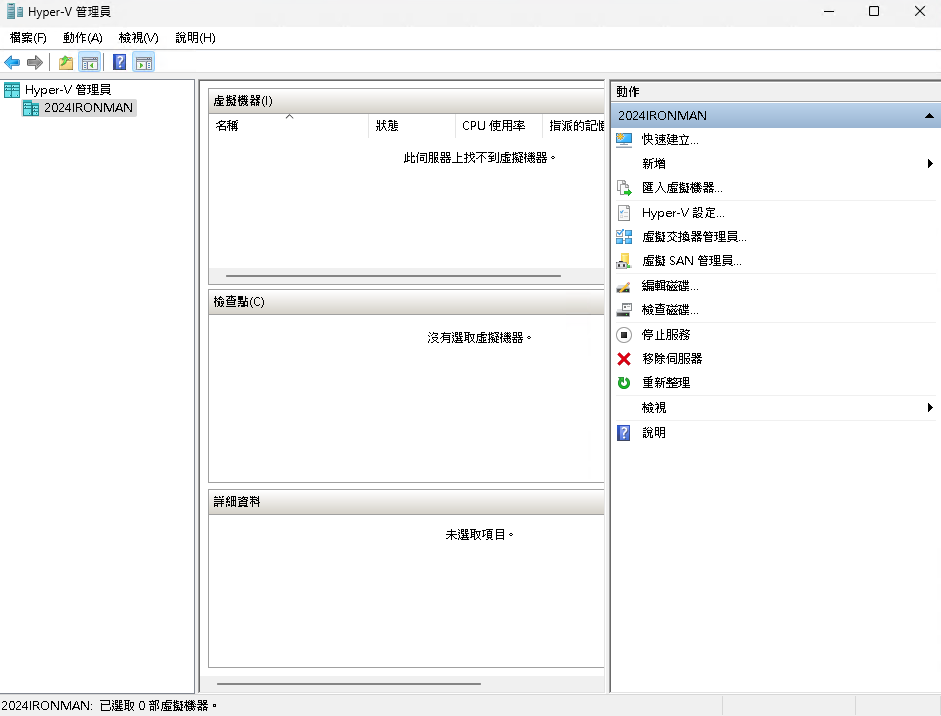Click the Hyper-V Manager title bar icon
The image size is (941, 716).
pos(14,11)
